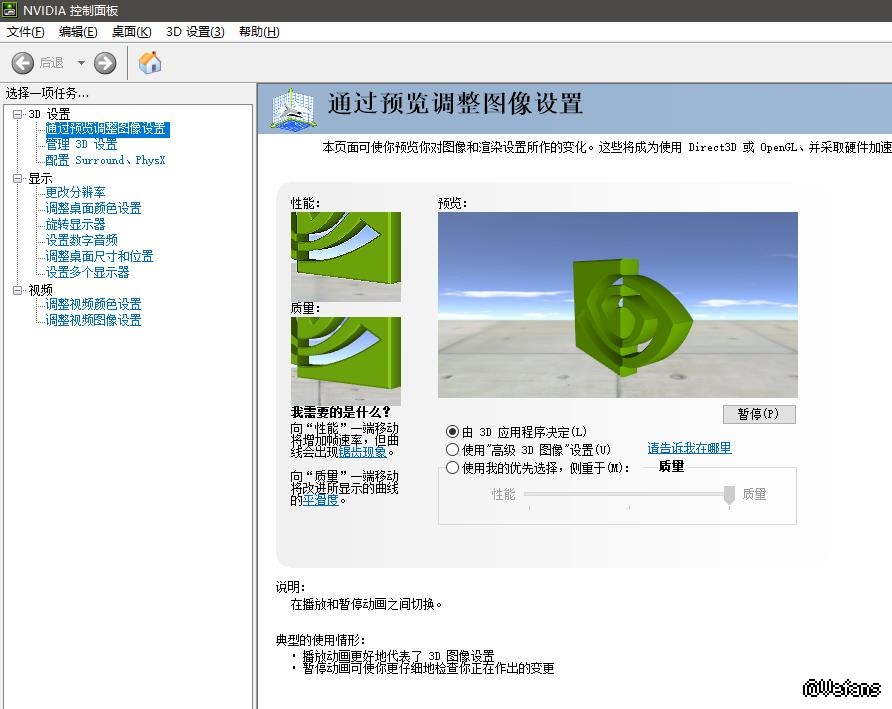Click the NVIDIA title bar app icon
The width and height of the screenshot is (892, 709).
pos(10,10)
